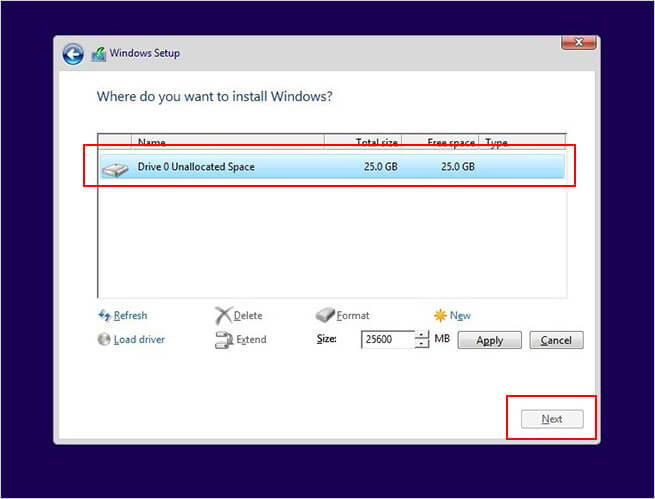Sort by the Total size column header

(363, 142)
